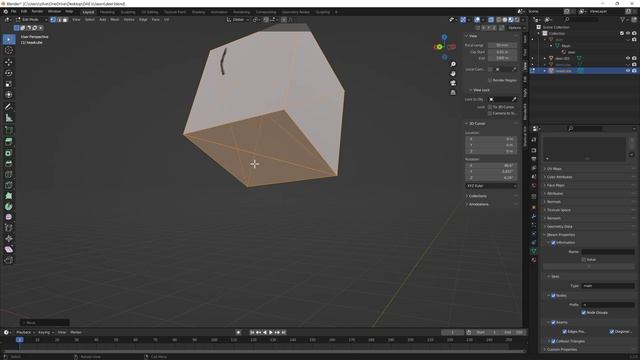
Task: Expand the Geometry Data panel
Action: click(559, 227)
